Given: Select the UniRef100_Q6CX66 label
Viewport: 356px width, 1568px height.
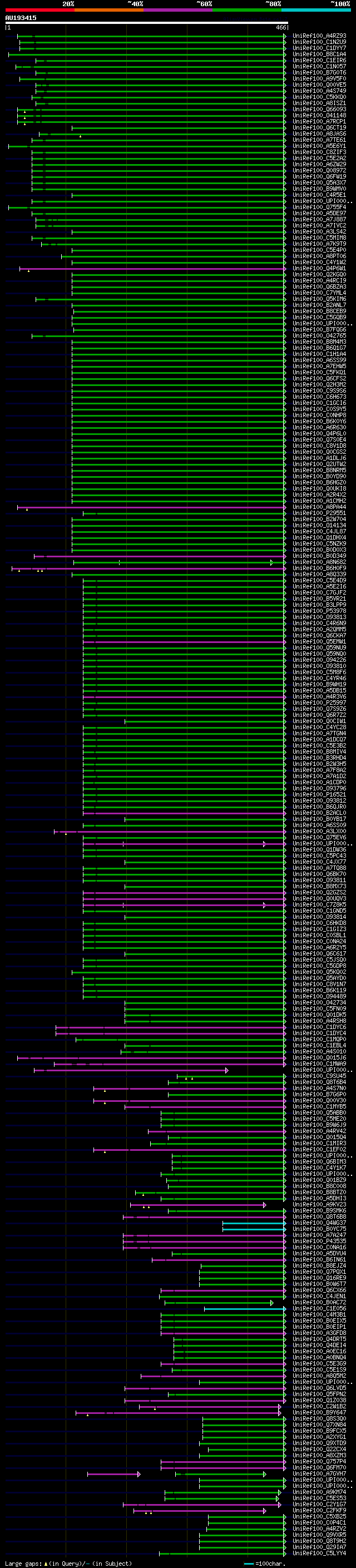Looking at the screenshot, I should (319, 1290).
